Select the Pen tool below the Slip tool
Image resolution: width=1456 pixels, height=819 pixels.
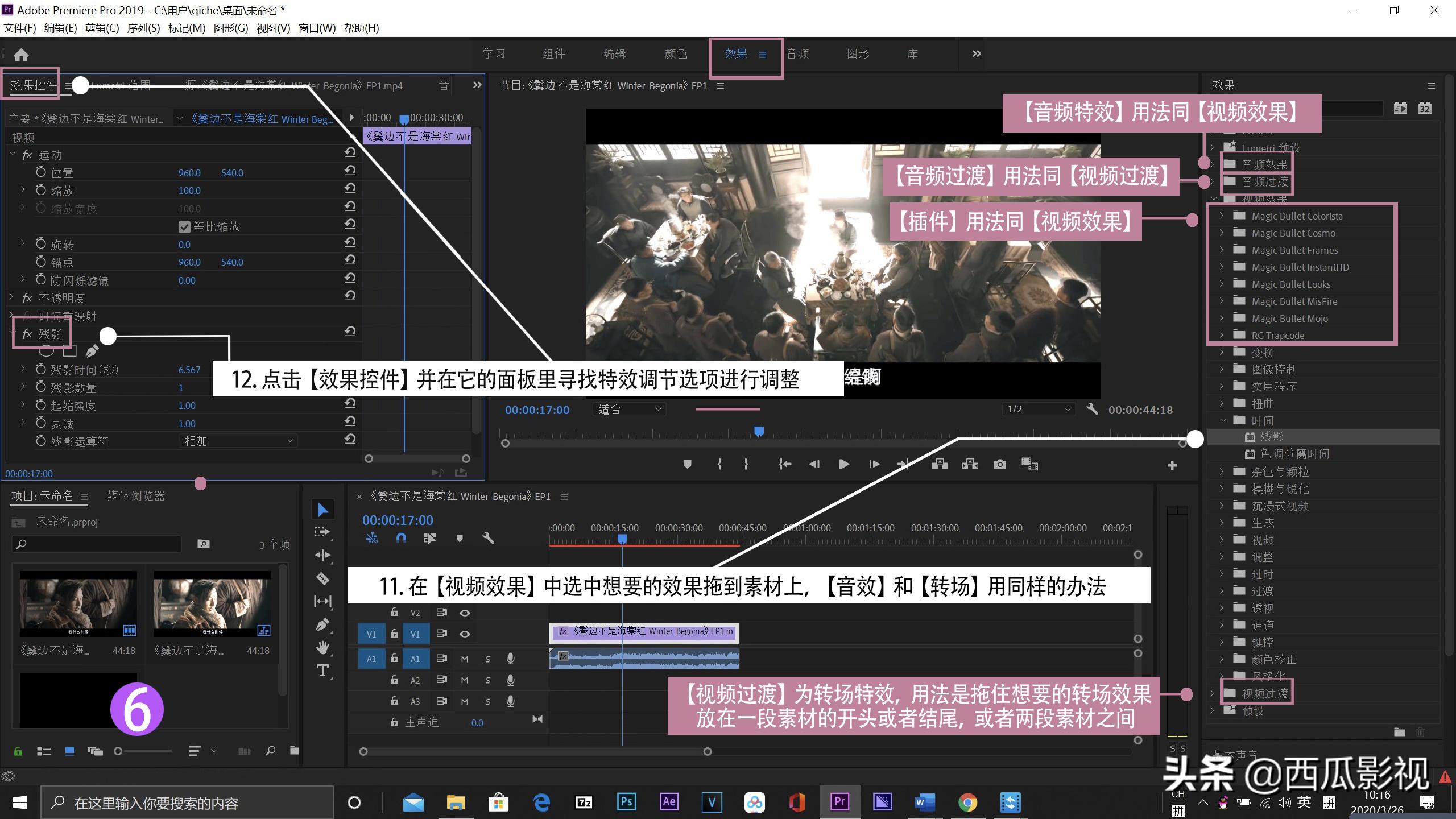coord(322,623)
